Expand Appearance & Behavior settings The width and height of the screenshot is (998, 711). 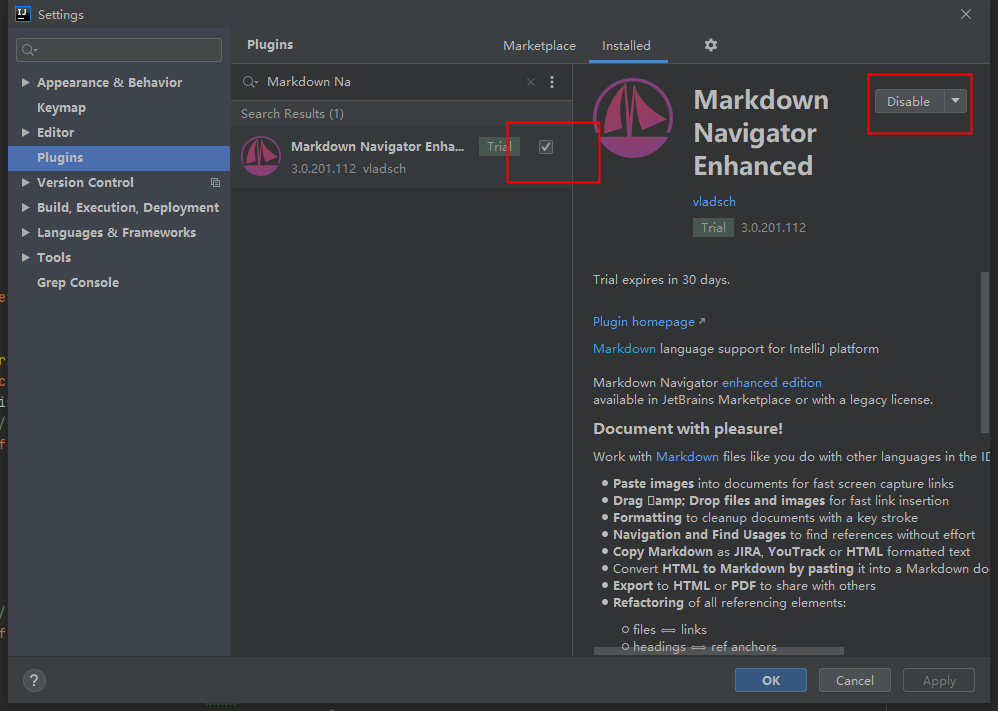(25, 82)
